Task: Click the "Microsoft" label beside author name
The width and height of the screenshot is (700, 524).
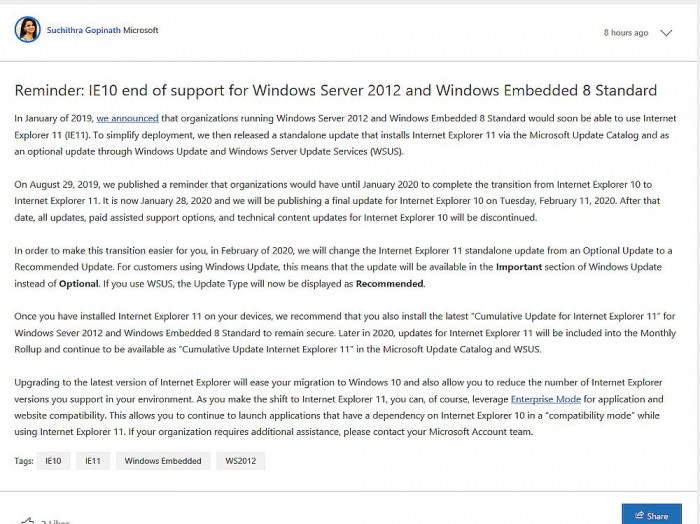Action: point(141,30)
